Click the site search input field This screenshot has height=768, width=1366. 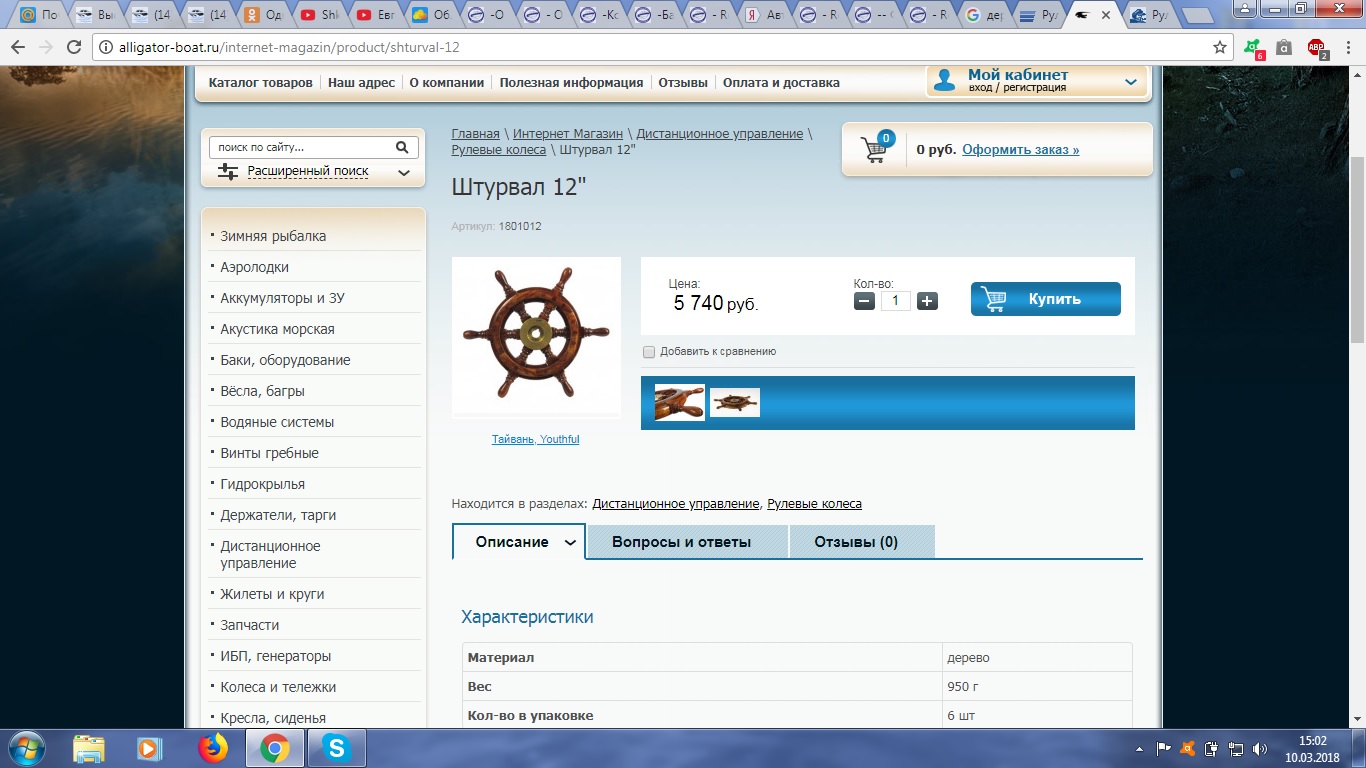pos(302,147)
